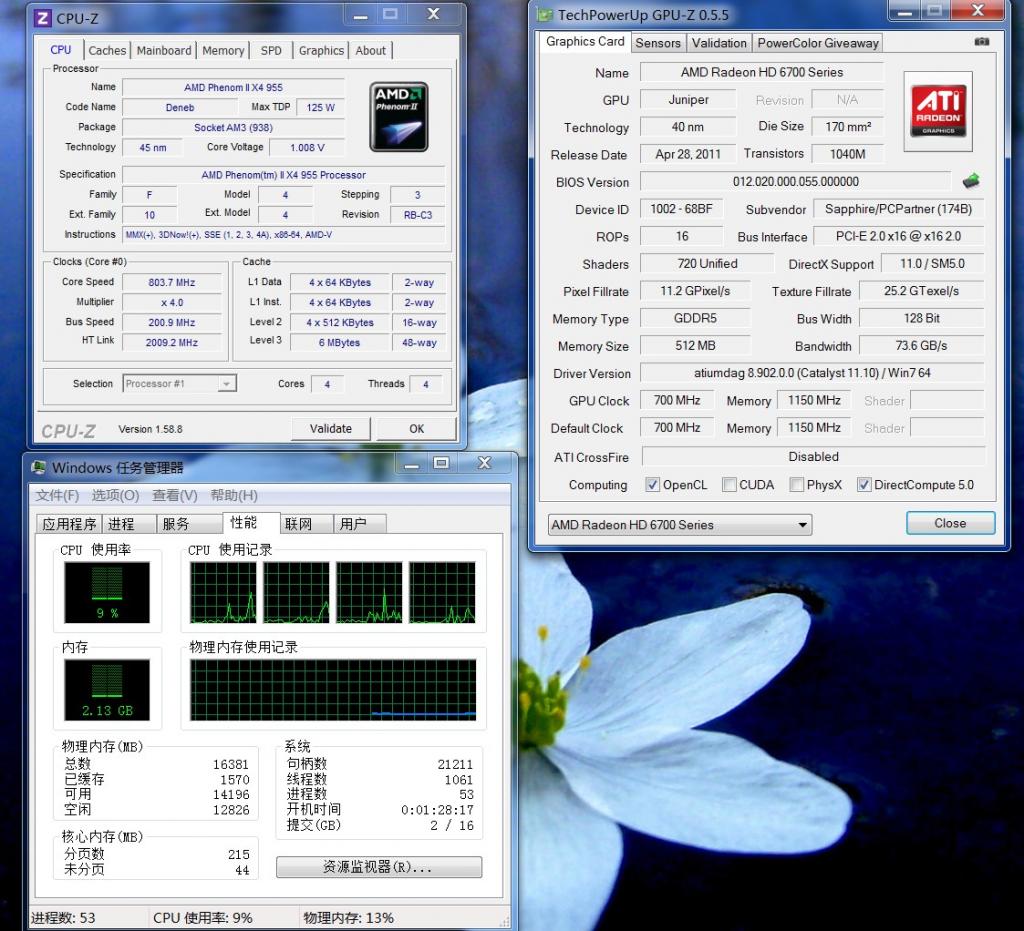
Task: Click the 物理内存使用记录 graph
Action: pos(333,689)
